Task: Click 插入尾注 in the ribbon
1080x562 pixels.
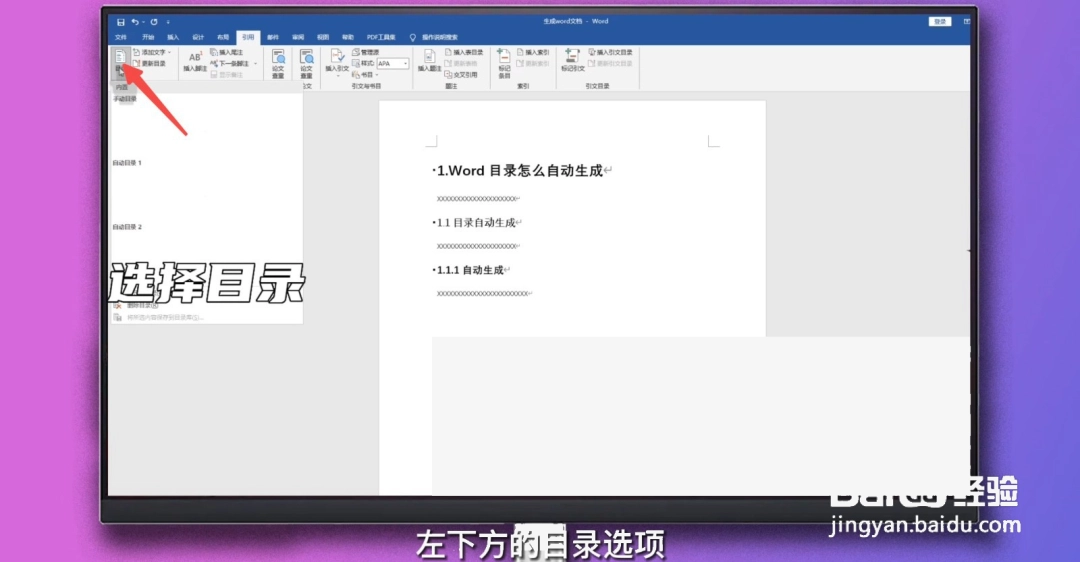Action: pyautogui.click(x=227, y=52)
